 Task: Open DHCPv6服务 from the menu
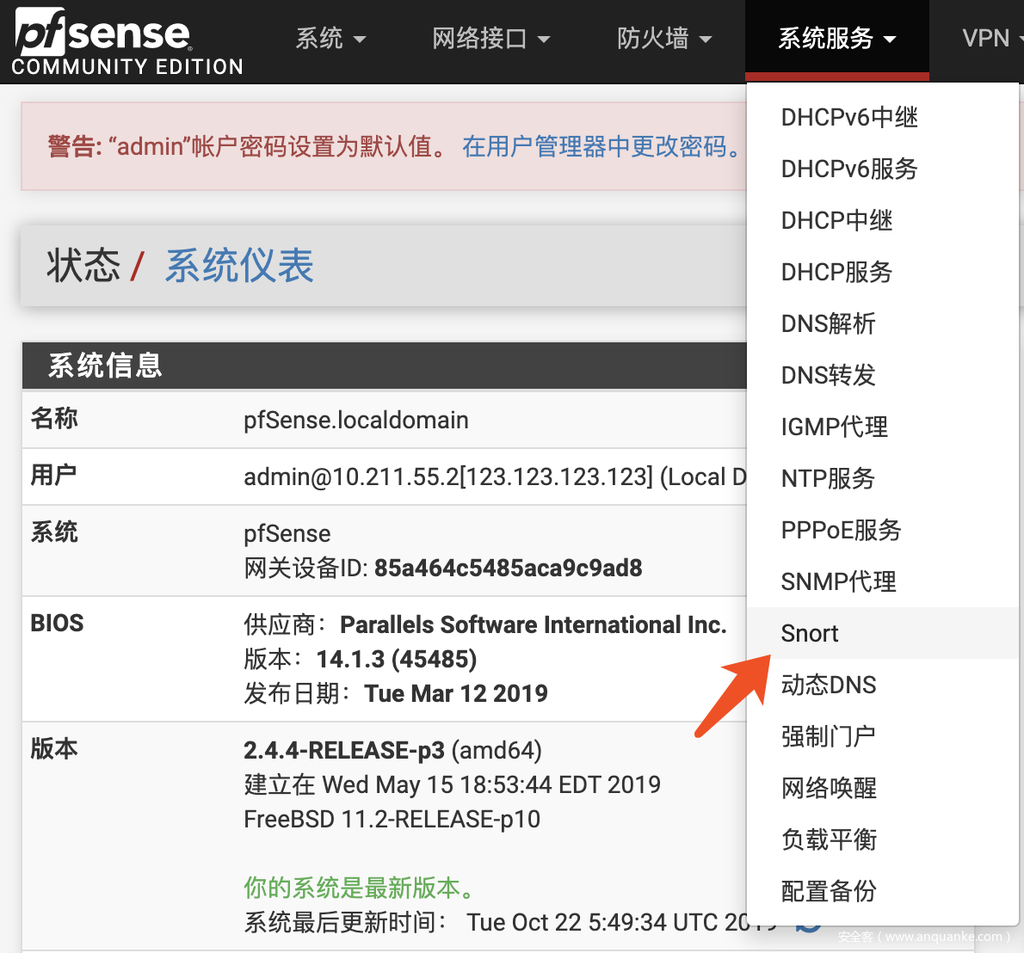849,169
